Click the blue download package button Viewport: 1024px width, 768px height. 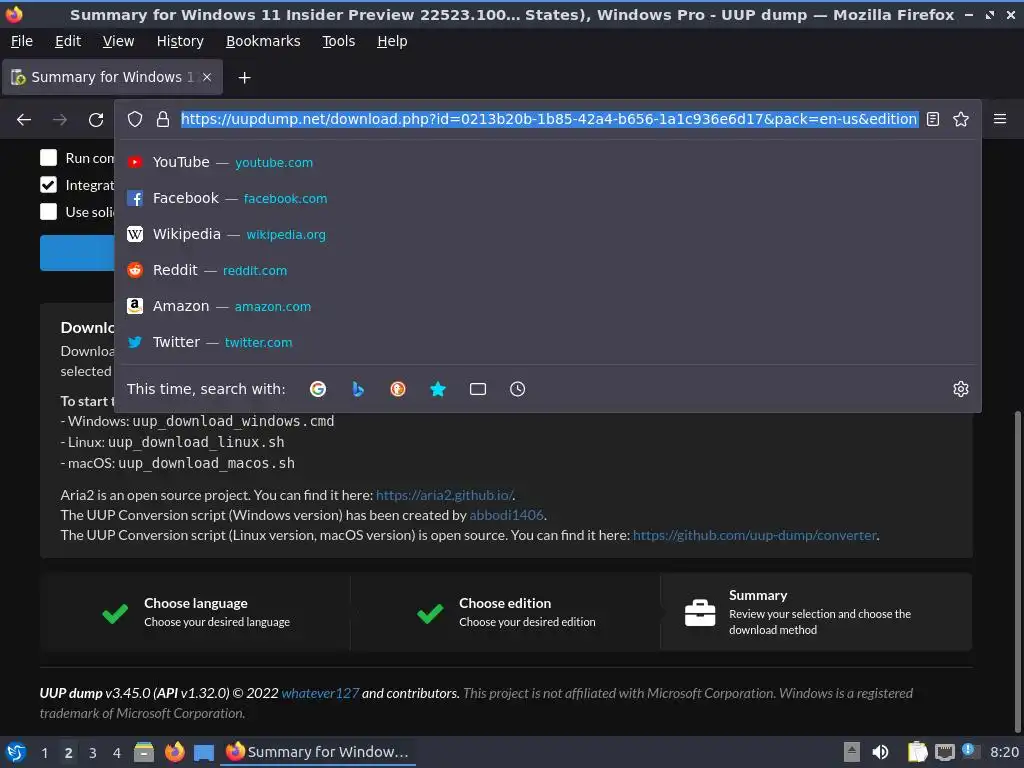click(x=77, y=253)
